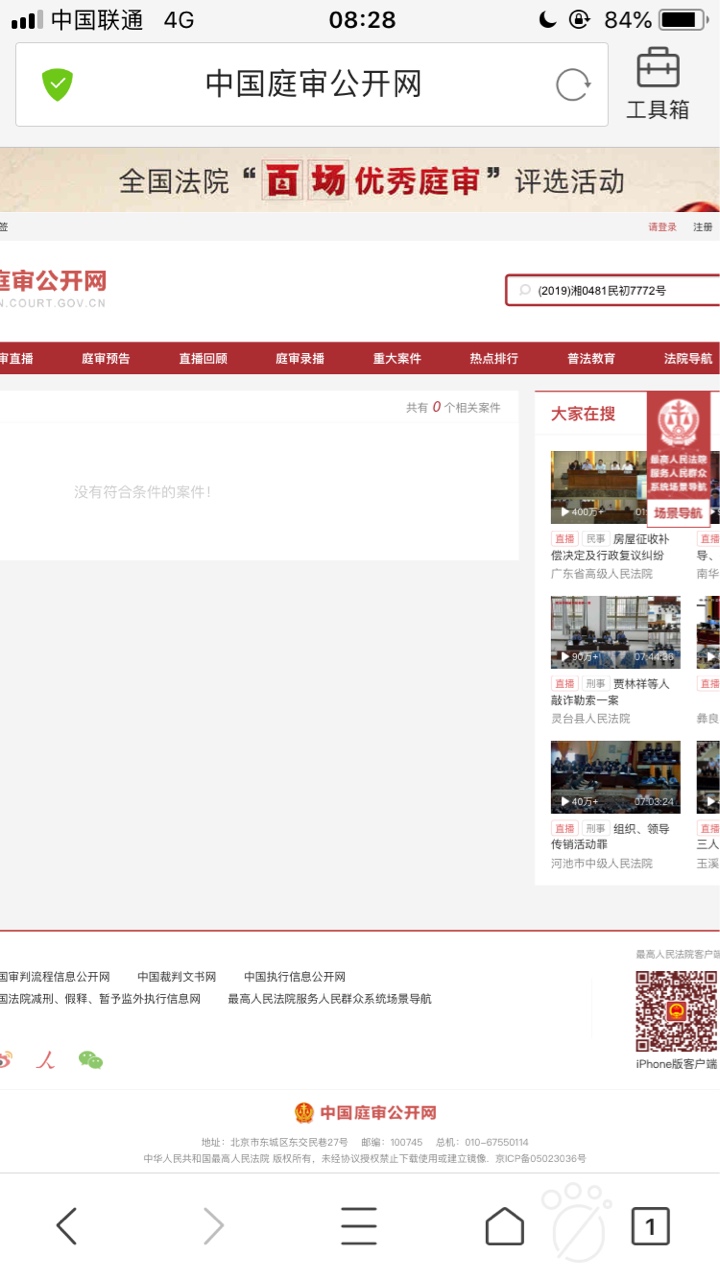This screenshot has width=720, height=1280.
Task: Click the 注册 register link
Action: click(x=703, y=227)
